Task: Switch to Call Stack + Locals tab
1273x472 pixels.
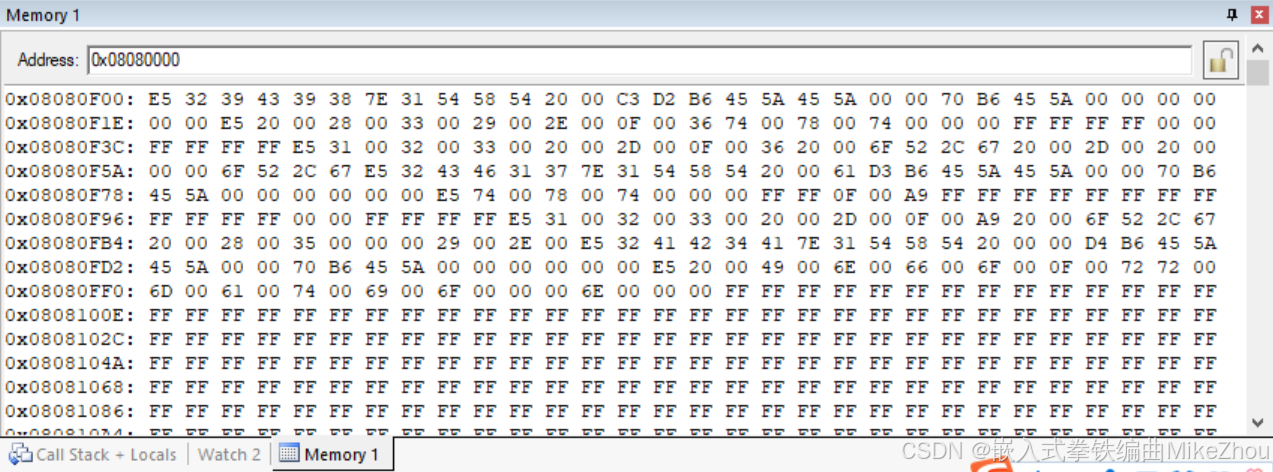Action: (x=93, y=454)
